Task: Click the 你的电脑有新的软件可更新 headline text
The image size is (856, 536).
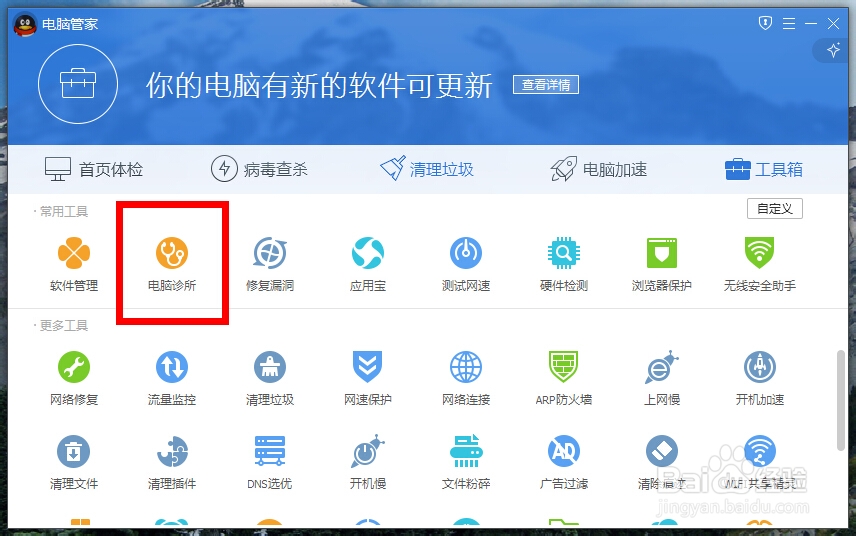Action: click(319, 86)
